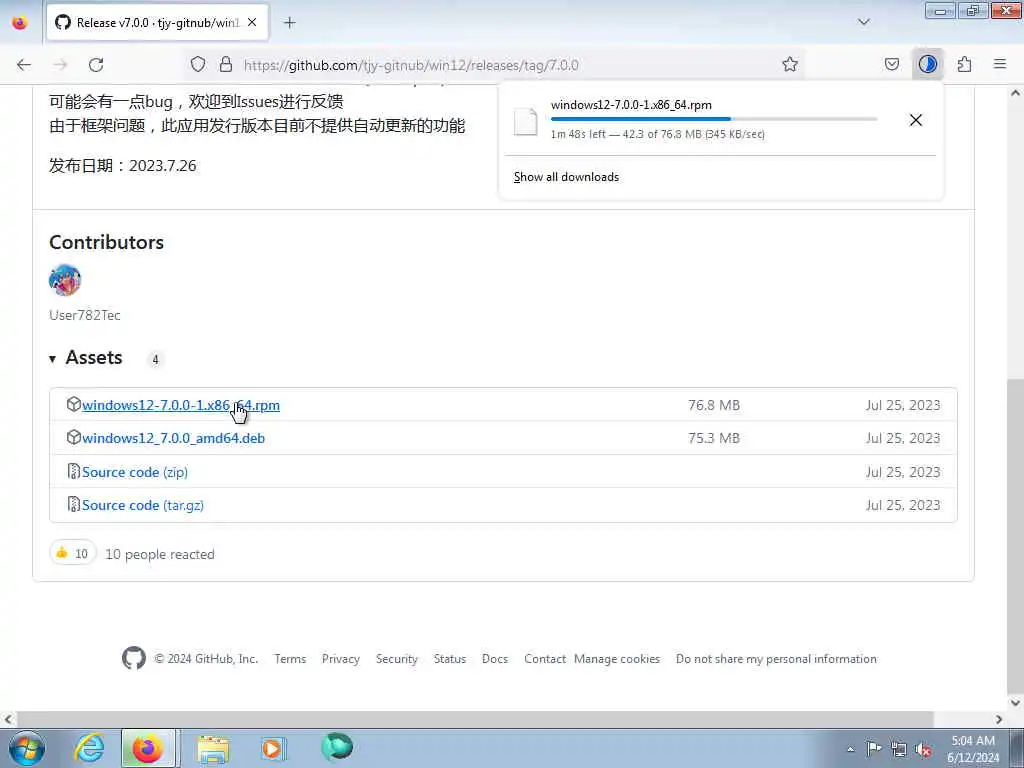Viewport: 1024px width, 768px height.
Task: Click the scroll down arrow of vertical scrollbar
Action: 1016,703
